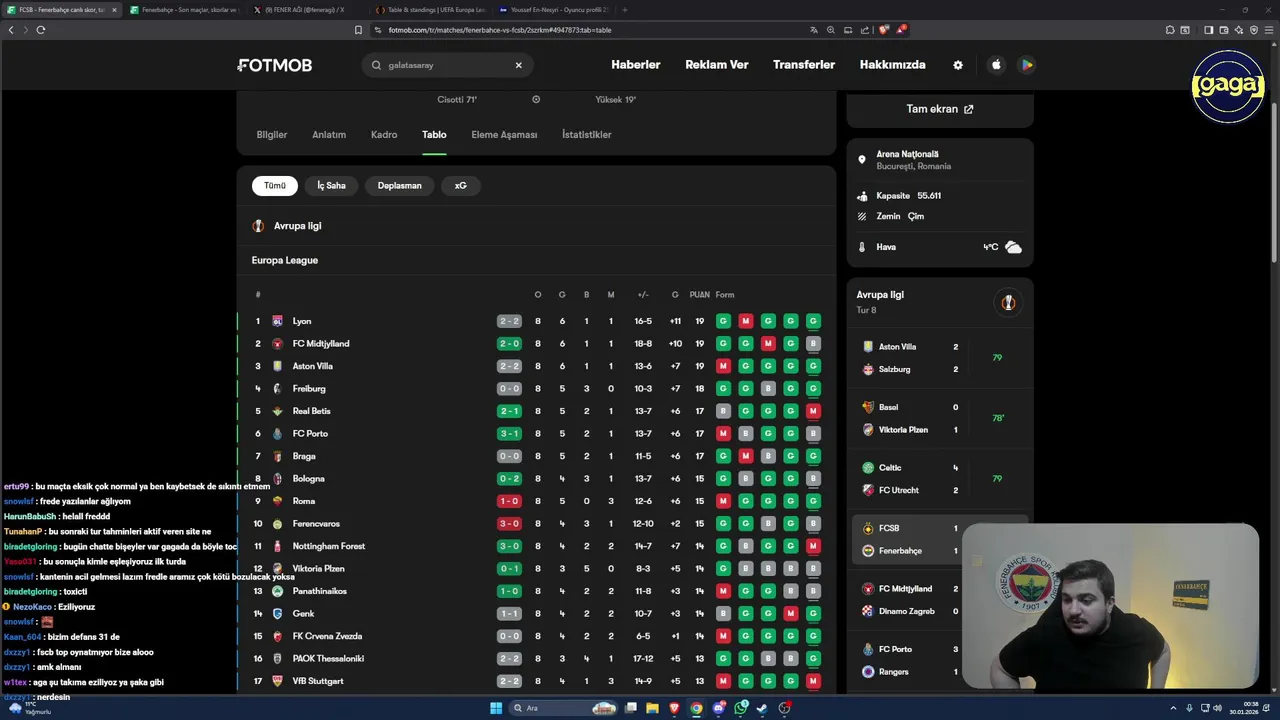
Task: Click the FC Porto crest in table
Action: pyautogui.click(x=278, y=434)
